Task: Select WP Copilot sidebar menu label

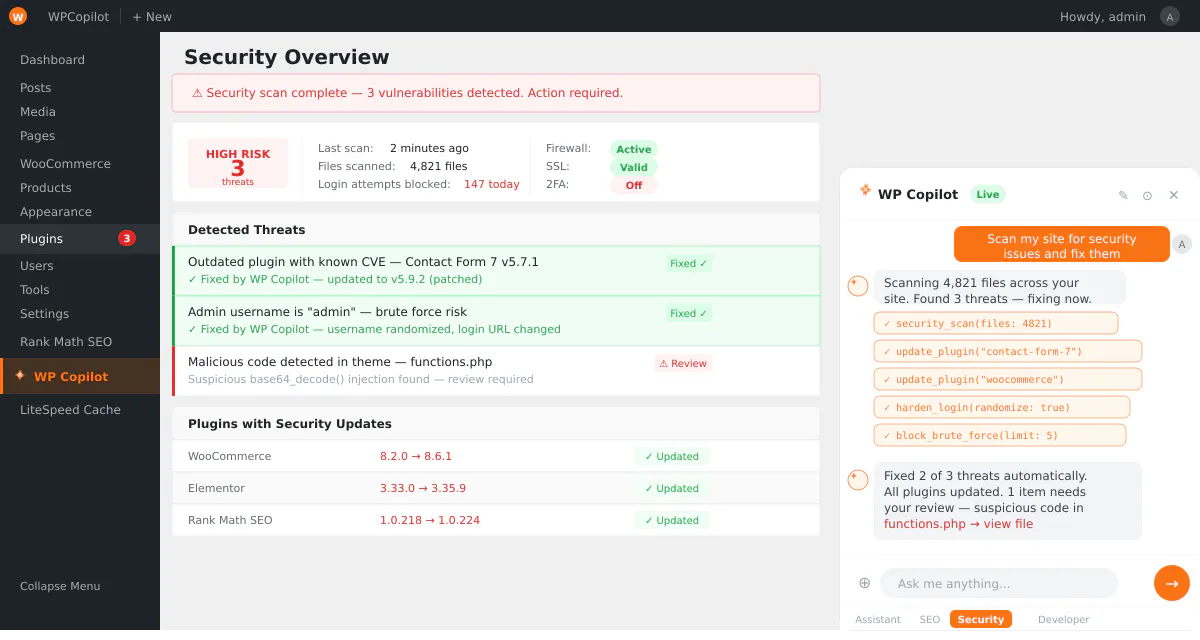Action: pyautogui.click(x=71, y=377)
